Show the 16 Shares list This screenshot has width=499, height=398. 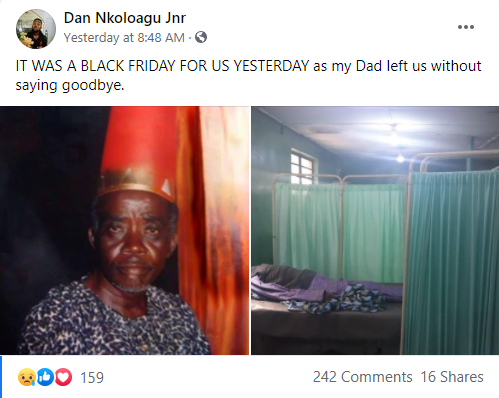click(x=452, y=377)
